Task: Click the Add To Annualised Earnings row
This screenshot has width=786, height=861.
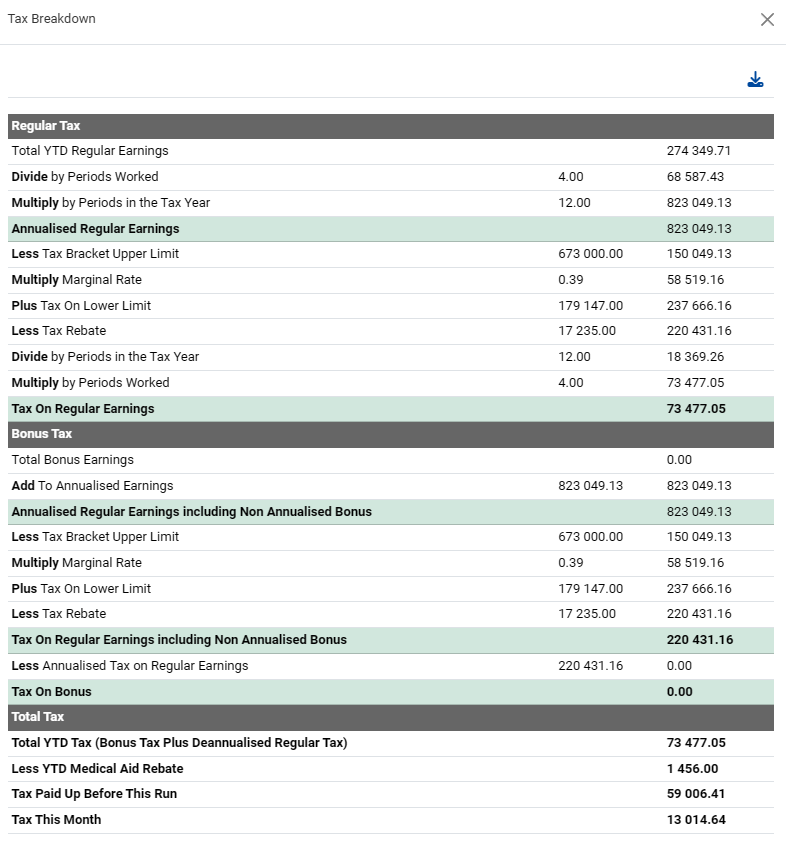Action: 92,486
